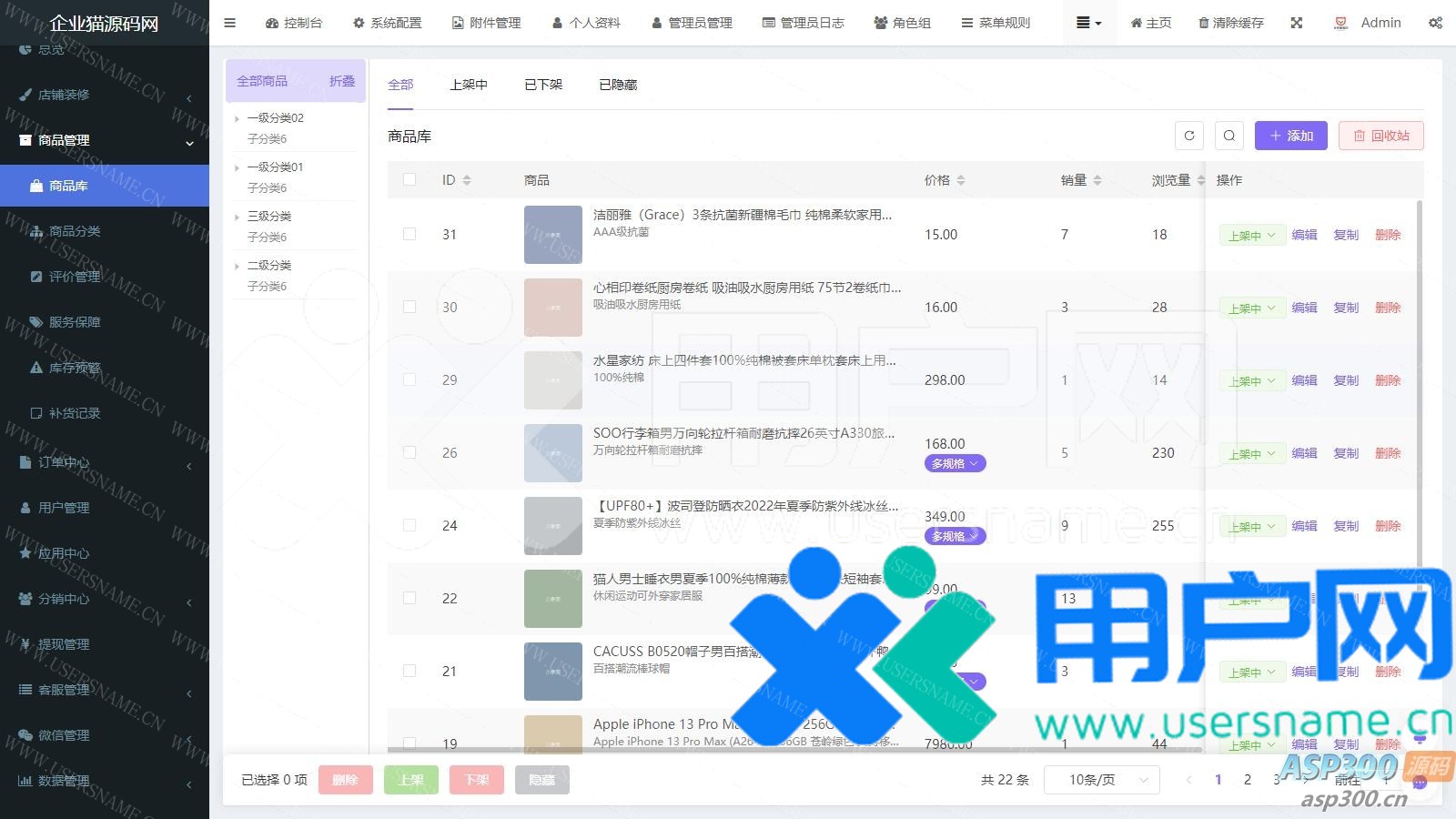Open the settings gears icon at top right

tap(1435, 23)
